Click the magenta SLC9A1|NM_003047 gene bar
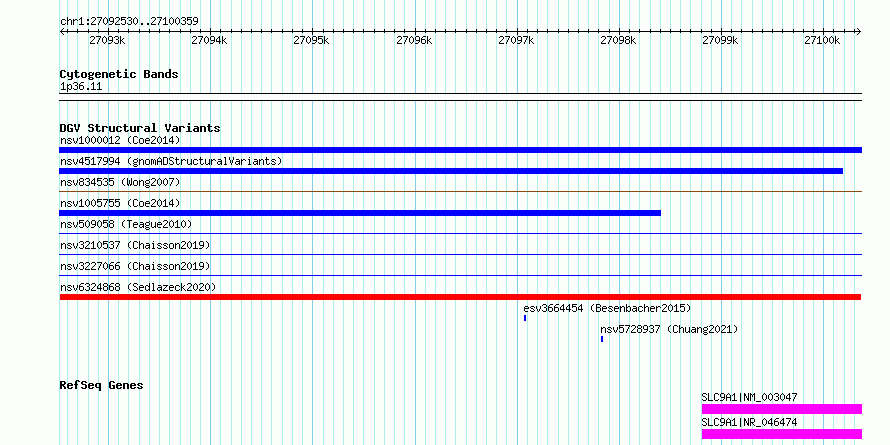The width and height of the screenshot is (890, 445). (x=782, y=409)
